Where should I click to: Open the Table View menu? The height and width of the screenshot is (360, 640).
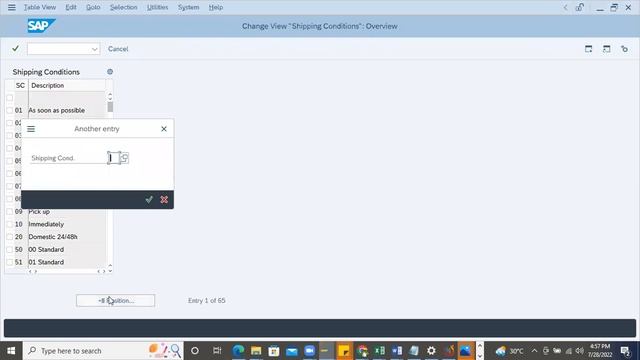(40, 7)
